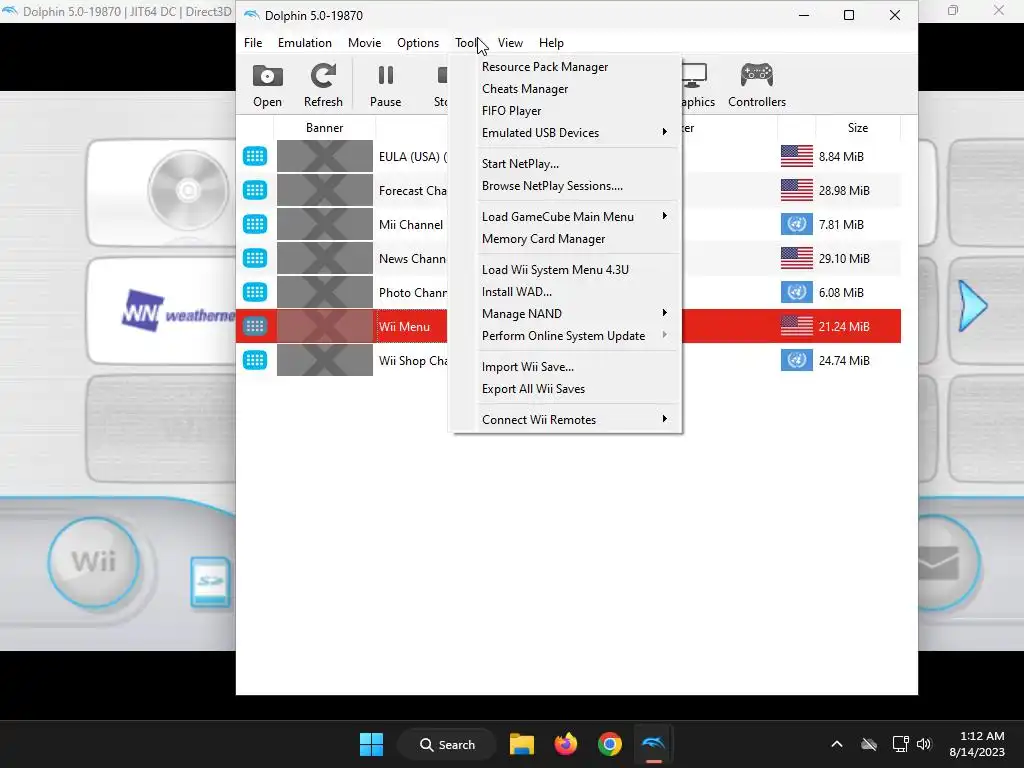Viewport: 1024px width, 768px height.
Task: Click the Open toolbar icon
Action: click(267, 76)
